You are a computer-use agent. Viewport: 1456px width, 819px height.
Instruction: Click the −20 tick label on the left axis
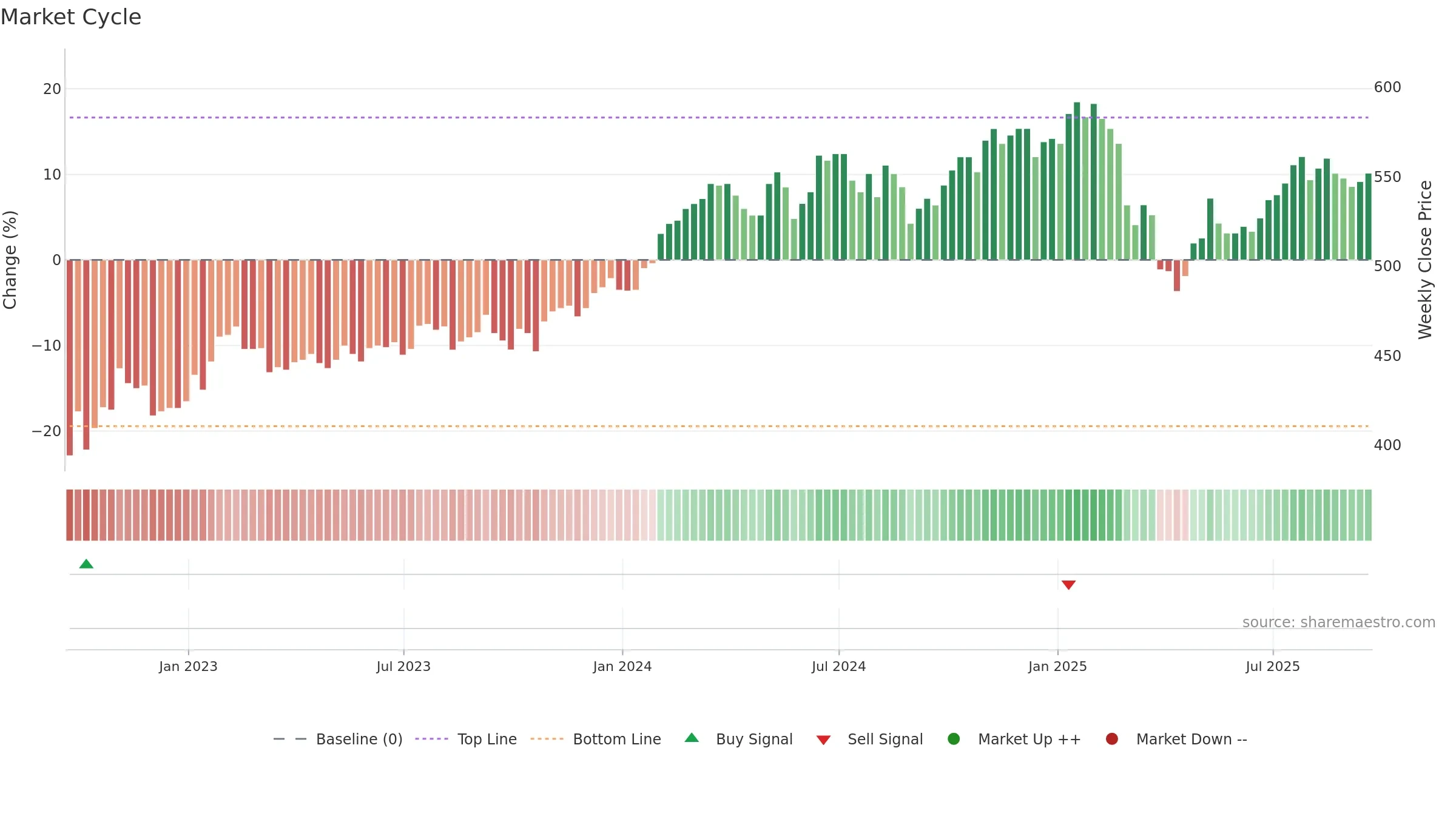47,431
